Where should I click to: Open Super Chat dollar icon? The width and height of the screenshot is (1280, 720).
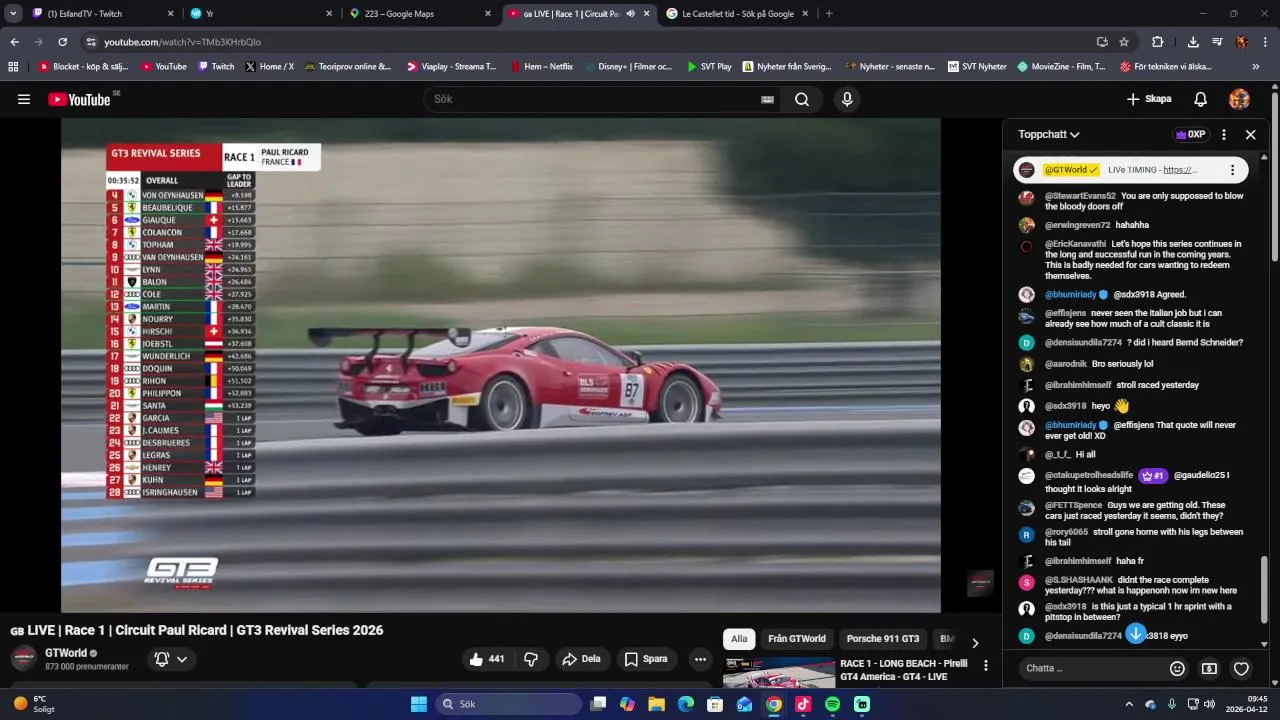point(1209,668)
